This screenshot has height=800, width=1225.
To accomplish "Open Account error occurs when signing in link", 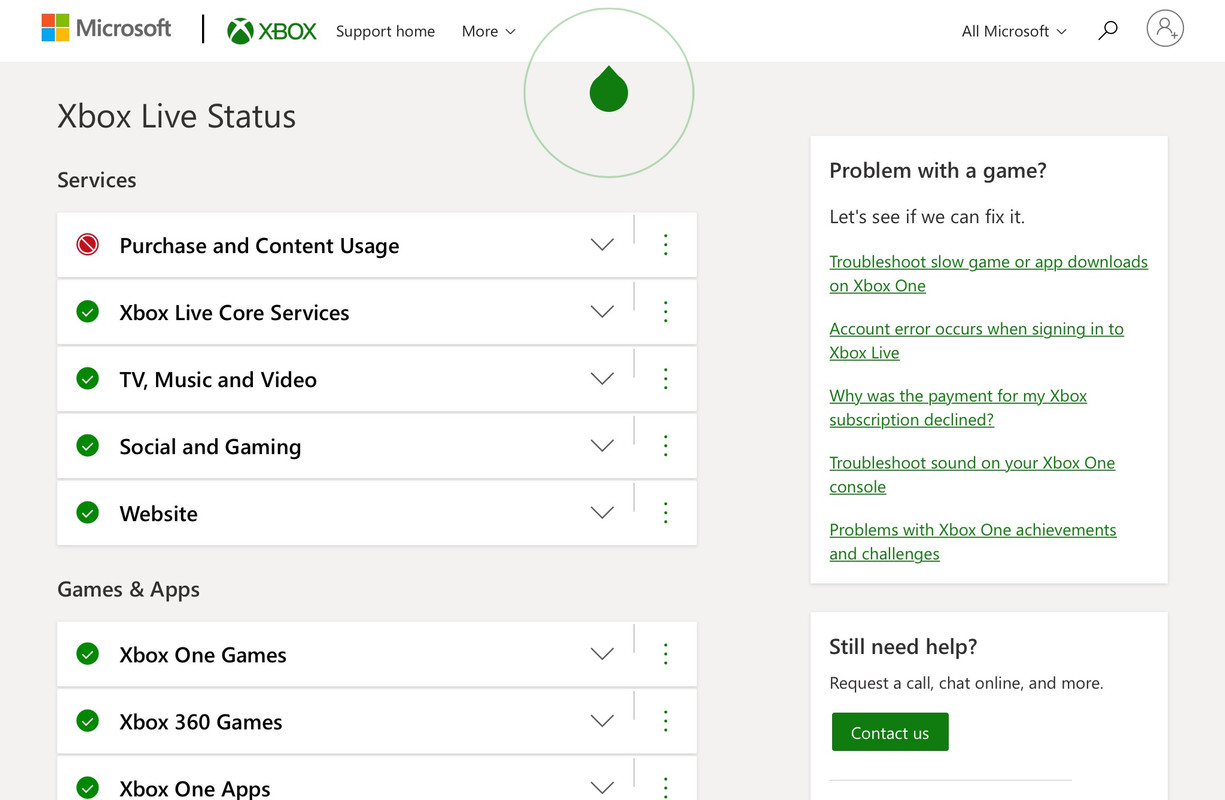I will click(x=976, y=340).
